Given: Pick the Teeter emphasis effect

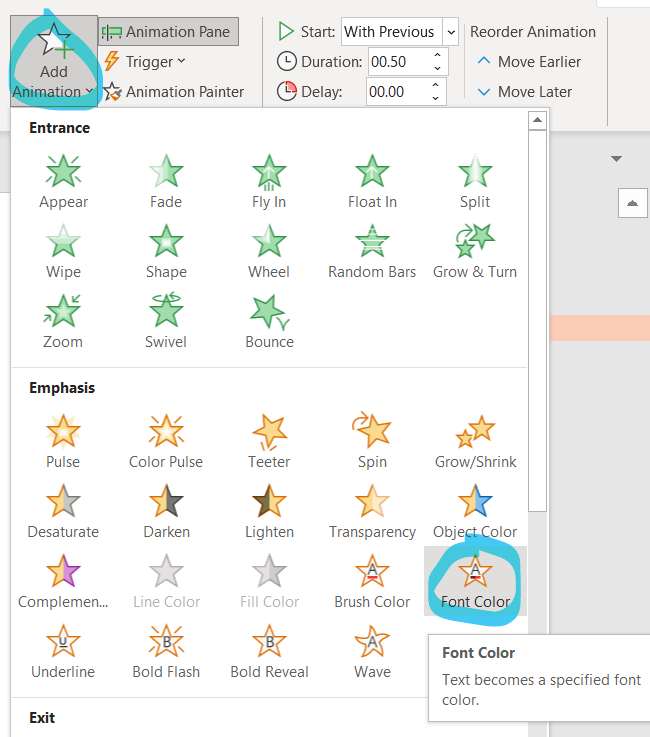Looking at the screenshot, I should pos(269,441).
